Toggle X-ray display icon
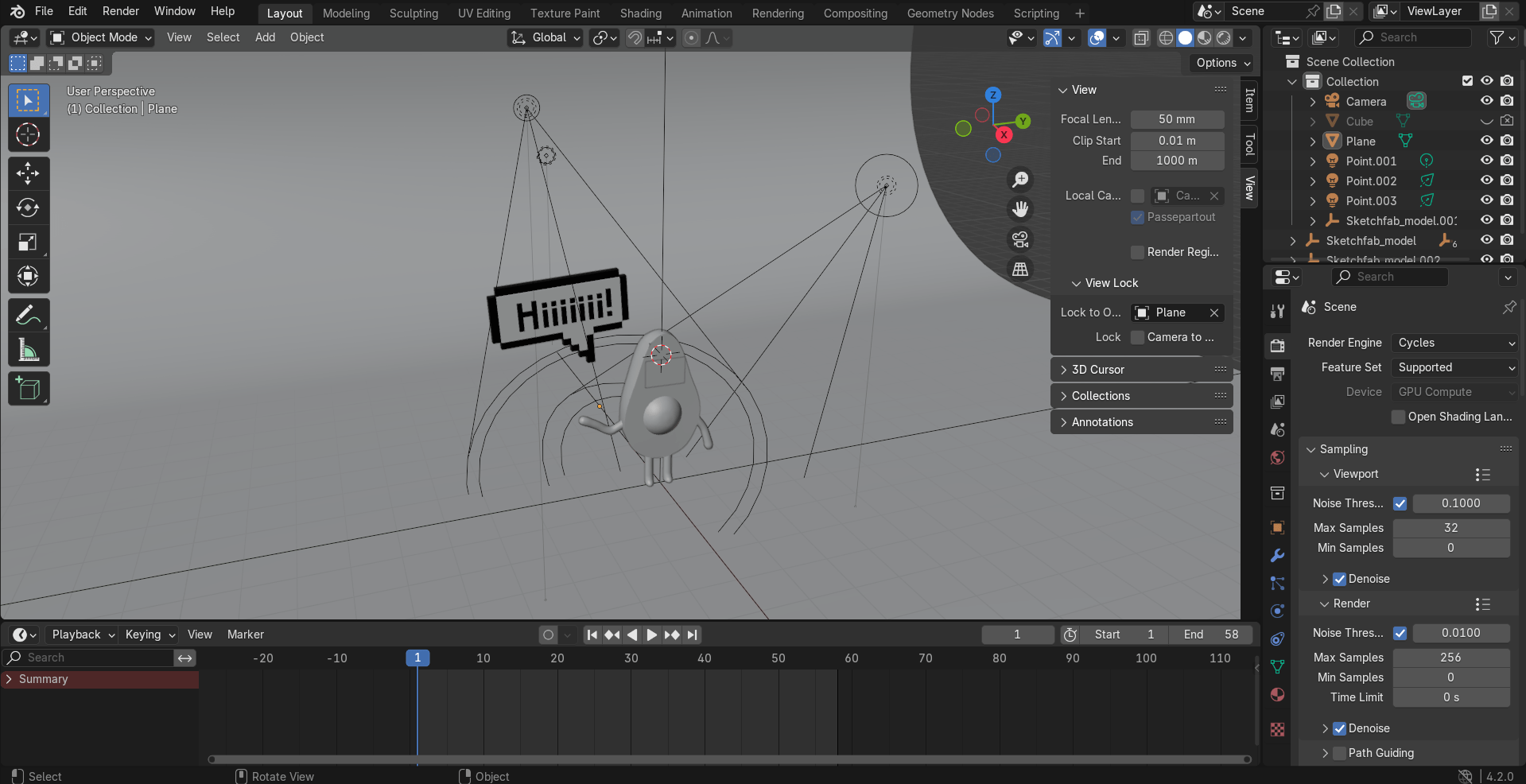The height and width of the screenshot is (784, 1526). [1141, 37]
